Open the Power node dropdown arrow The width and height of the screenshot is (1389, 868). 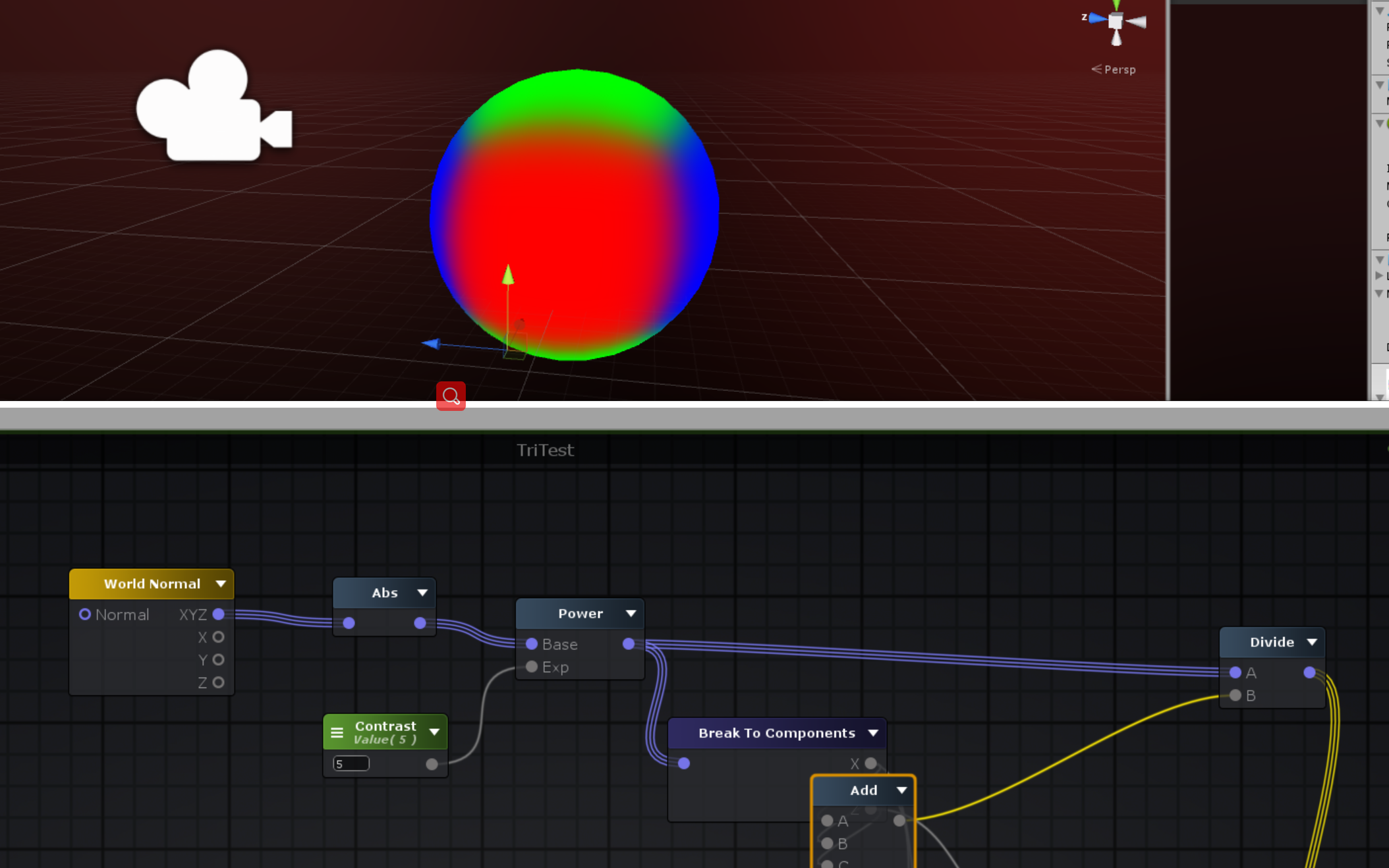coord(631,613)
